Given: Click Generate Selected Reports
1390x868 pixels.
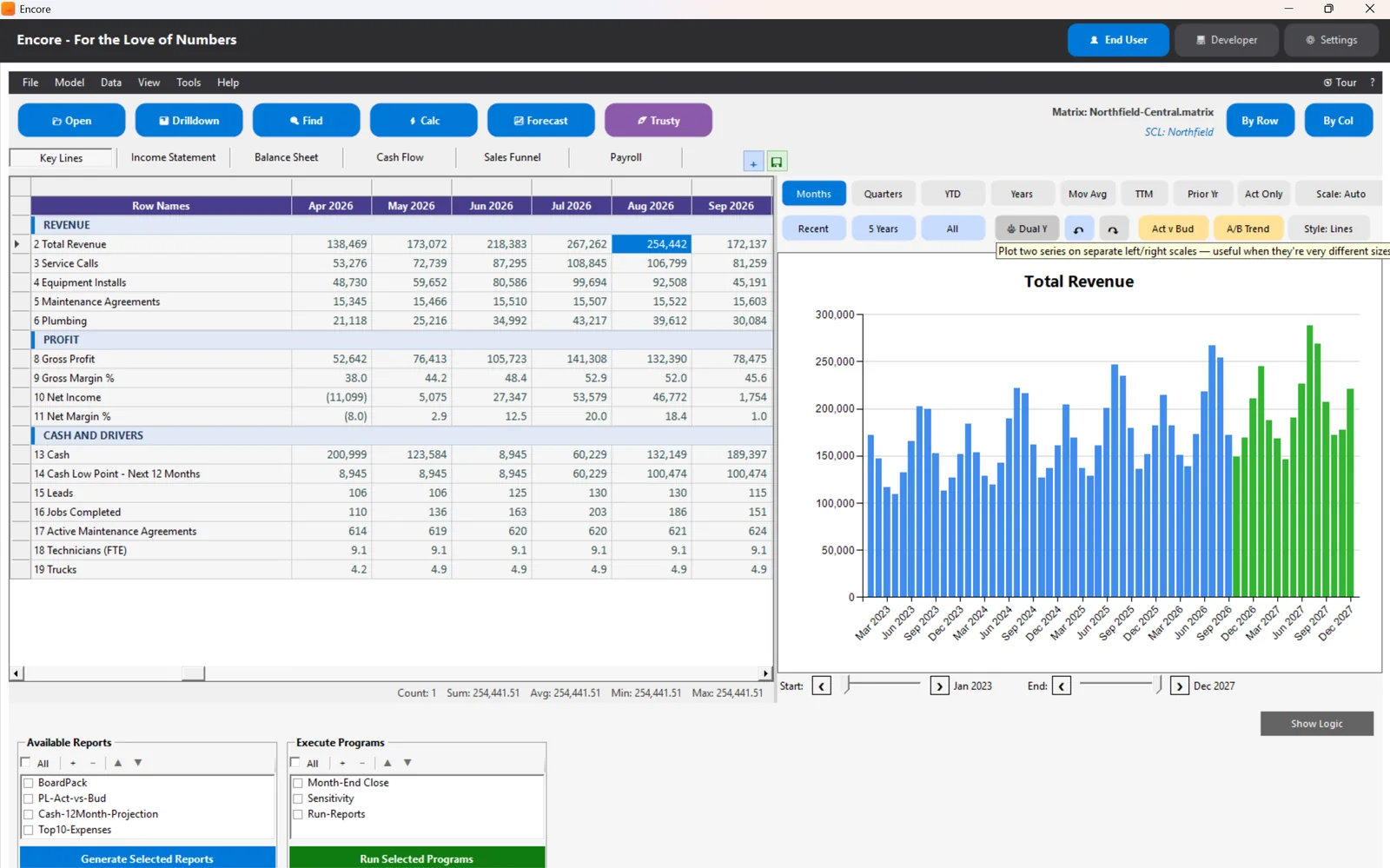Looking at the screenshot, I should [147, 858].
